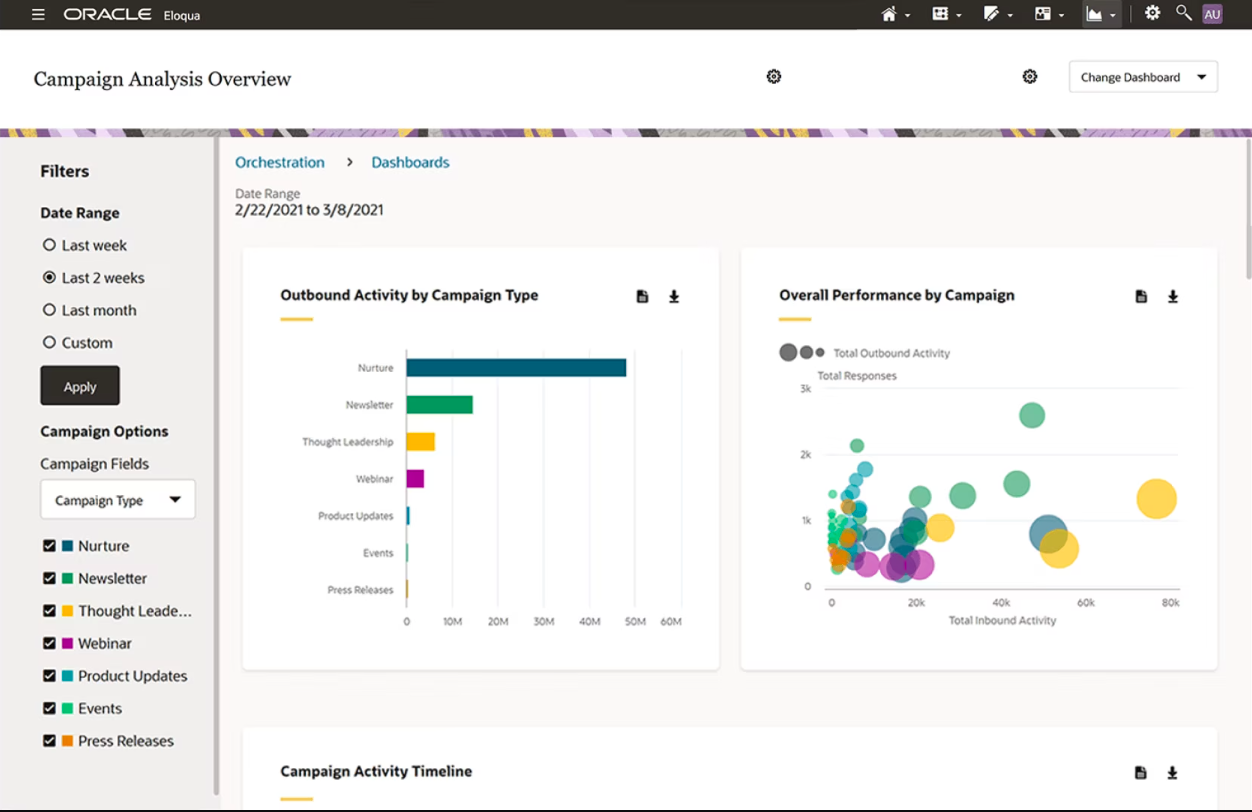Viewport: 1252px width, 812px height.
Task: Expand the analytics chart menu in top bar
Action: coord(1101,14)
